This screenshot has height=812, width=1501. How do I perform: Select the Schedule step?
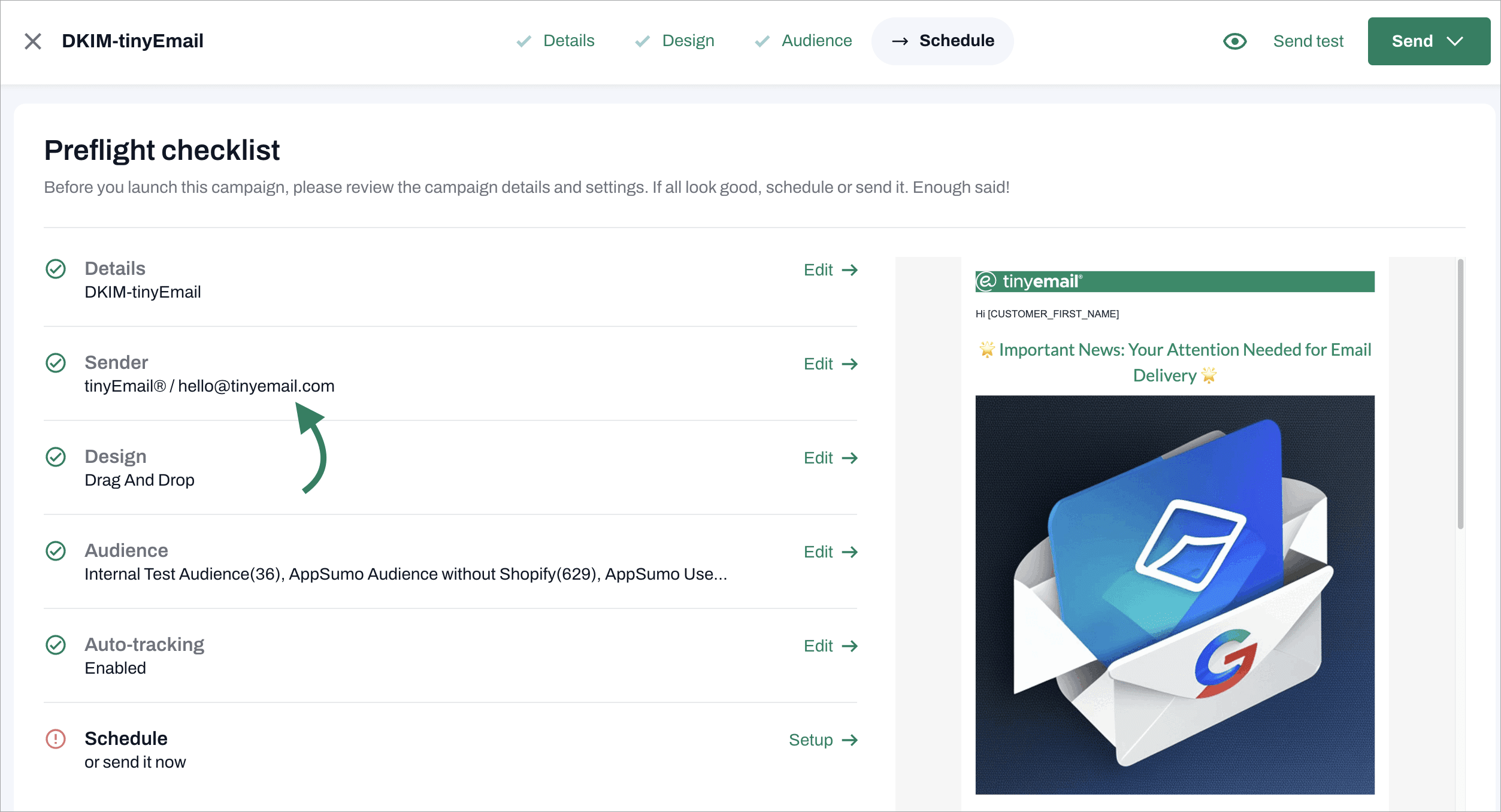[x=942, y=41]
